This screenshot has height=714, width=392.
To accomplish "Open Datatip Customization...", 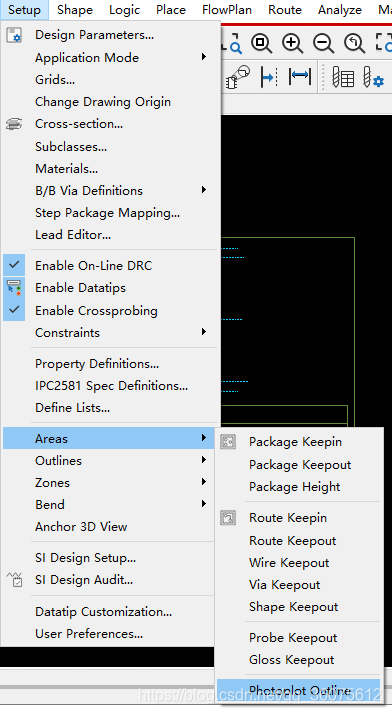I will point(109,612).
